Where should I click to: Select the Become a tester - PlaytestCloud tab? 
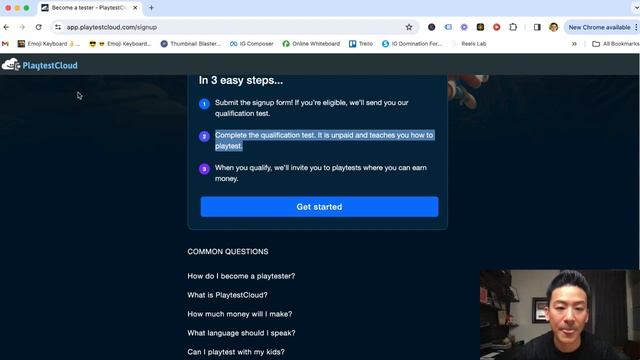[89, 7]
